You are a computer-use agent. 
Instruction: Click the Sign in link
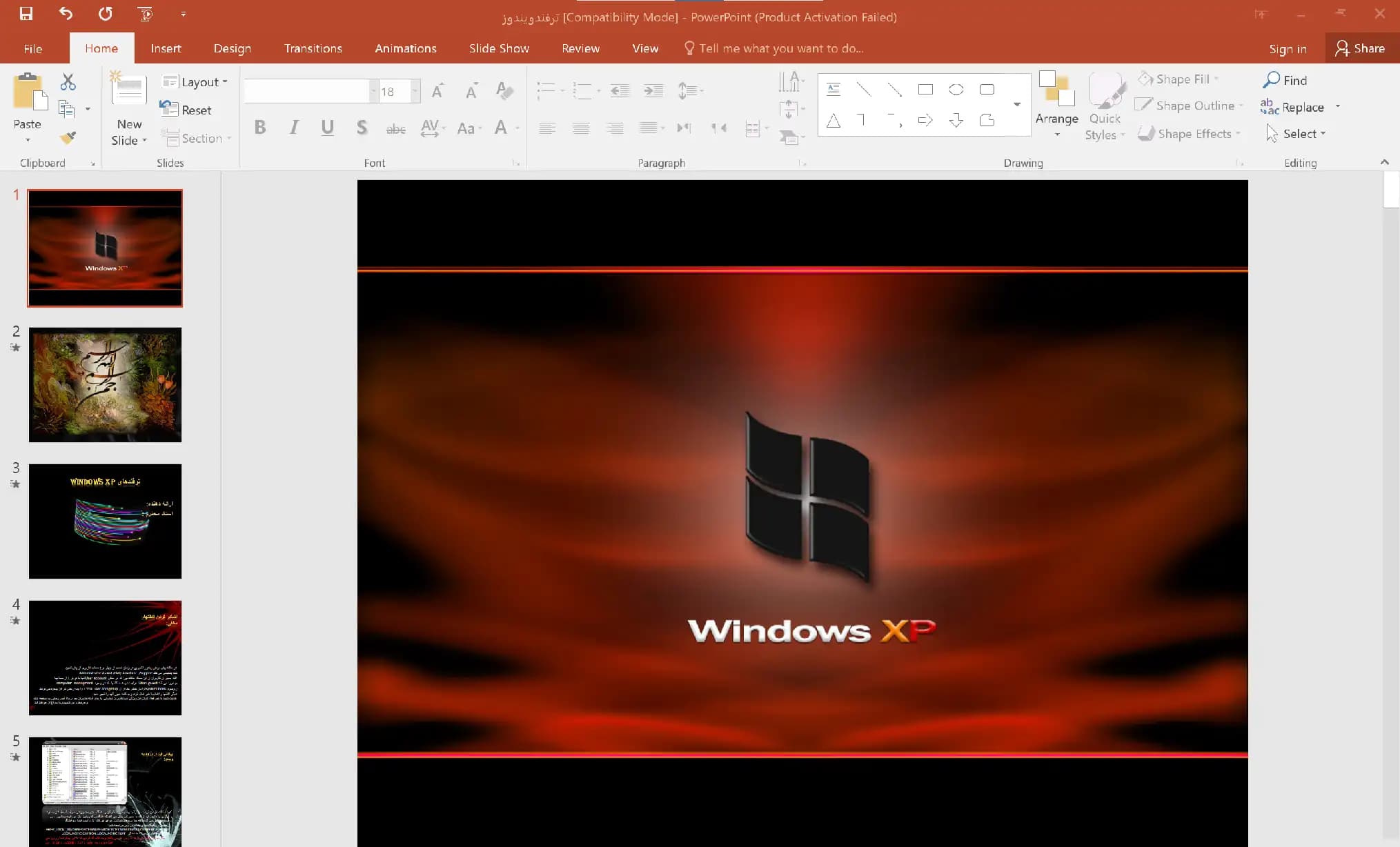tap(1288, 48)
